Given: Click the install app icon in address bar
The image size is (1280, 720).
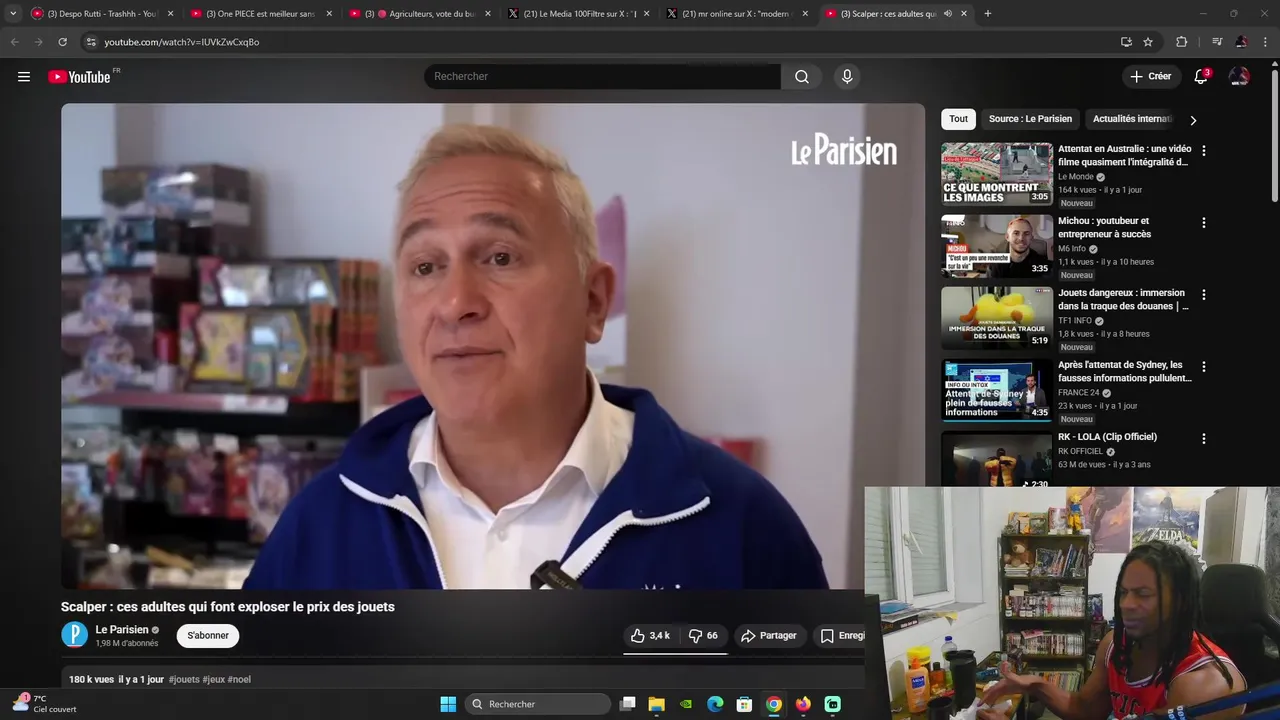Looking at the screenshot, I should point(1126,42).
